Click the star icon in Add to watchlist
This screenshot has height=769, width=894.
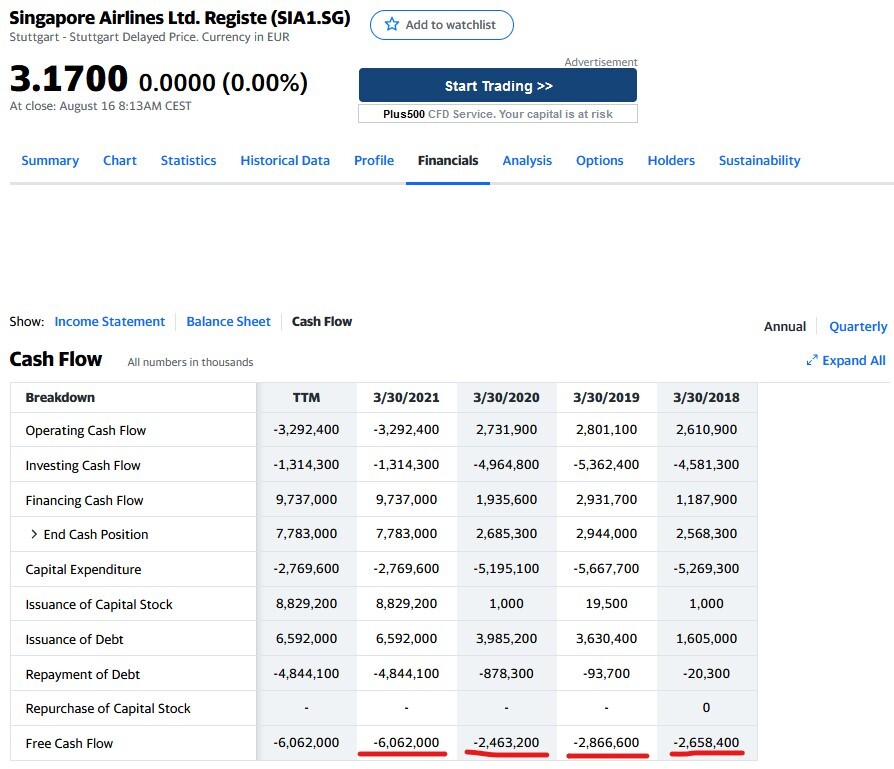392,25
